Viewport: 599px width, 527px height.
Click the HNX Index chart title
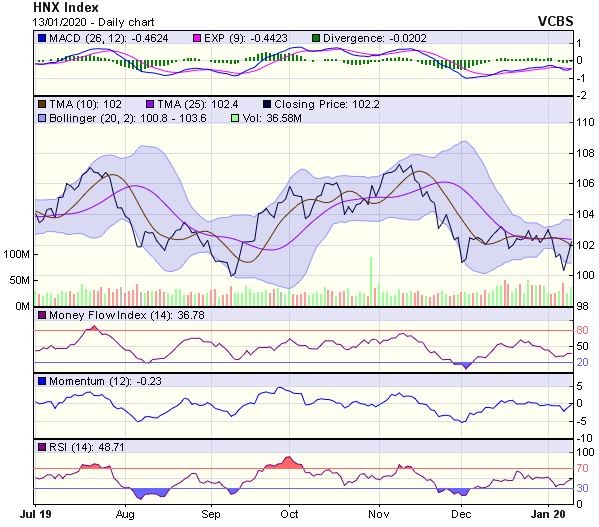[66, 7]
